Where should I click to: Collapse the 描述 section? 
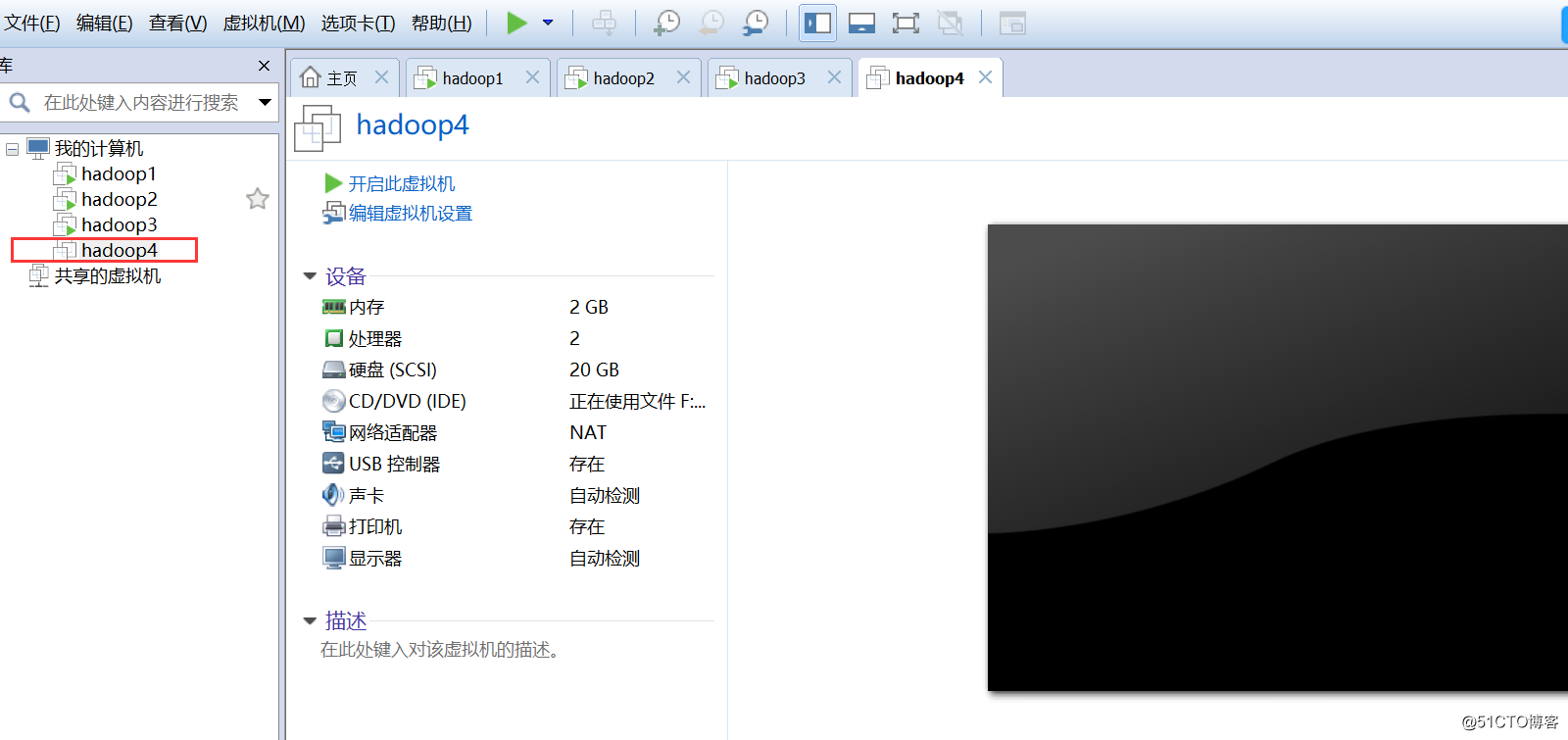310,620
